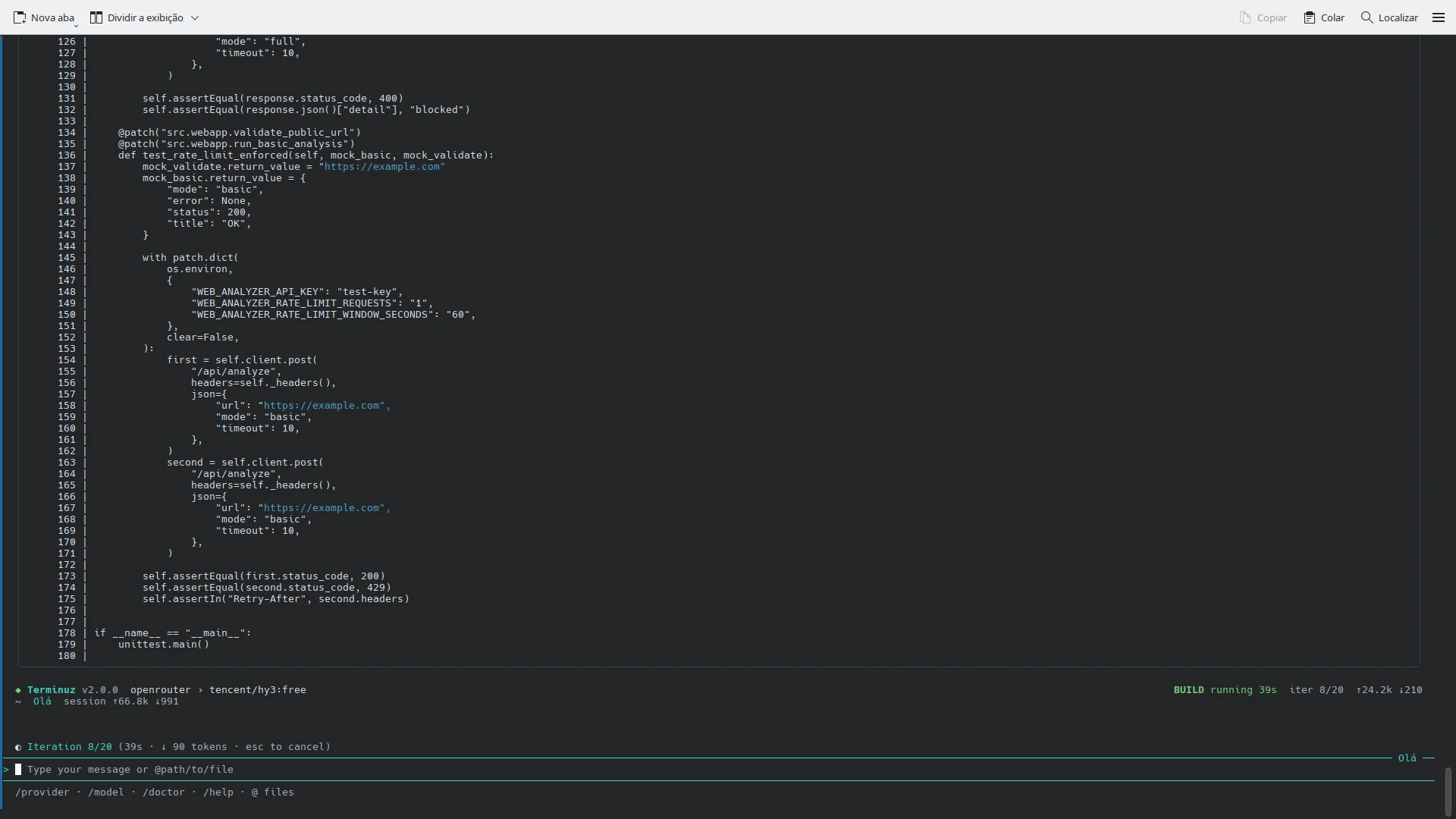Screen dimensions: 1456x819
Task: Open the hamburger menu
Action: coord(1439,17)
